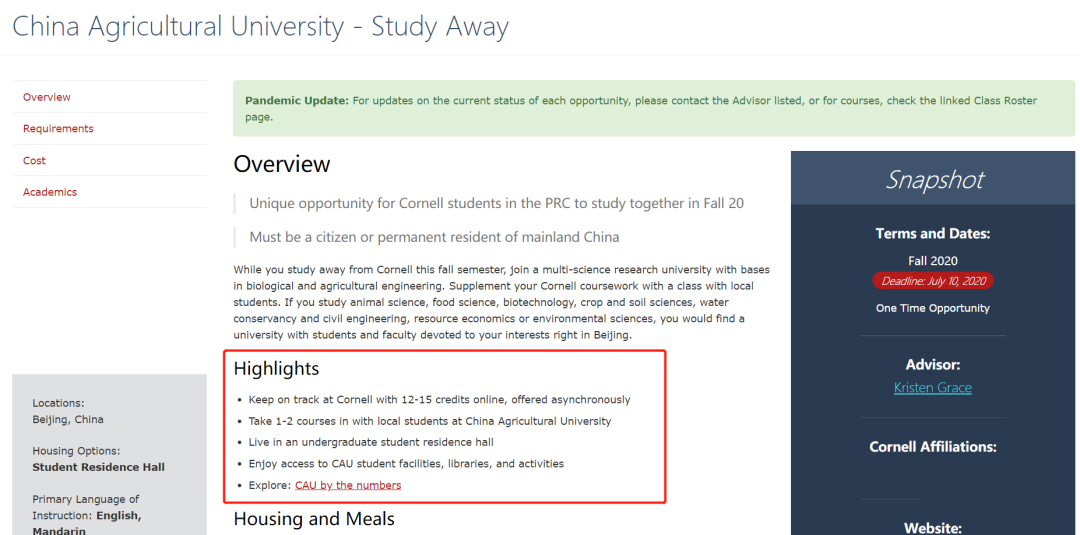Select Cost in the sidebar navigation
Image resolution: width=1080 pixels, height=535 pixels.
(x=35, y=160)
